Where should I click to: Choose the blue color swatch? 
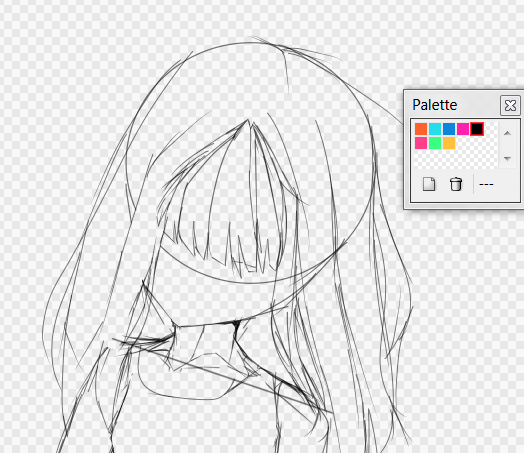[449, 129]
